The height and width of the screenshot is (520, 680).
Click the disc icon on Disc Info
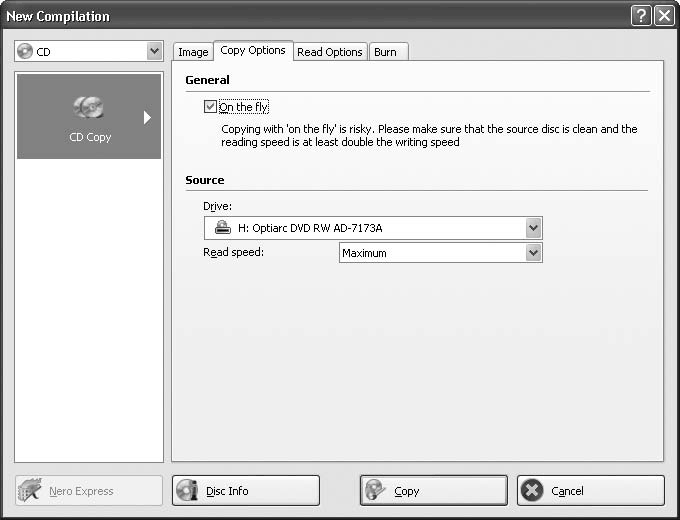[187, 491]
